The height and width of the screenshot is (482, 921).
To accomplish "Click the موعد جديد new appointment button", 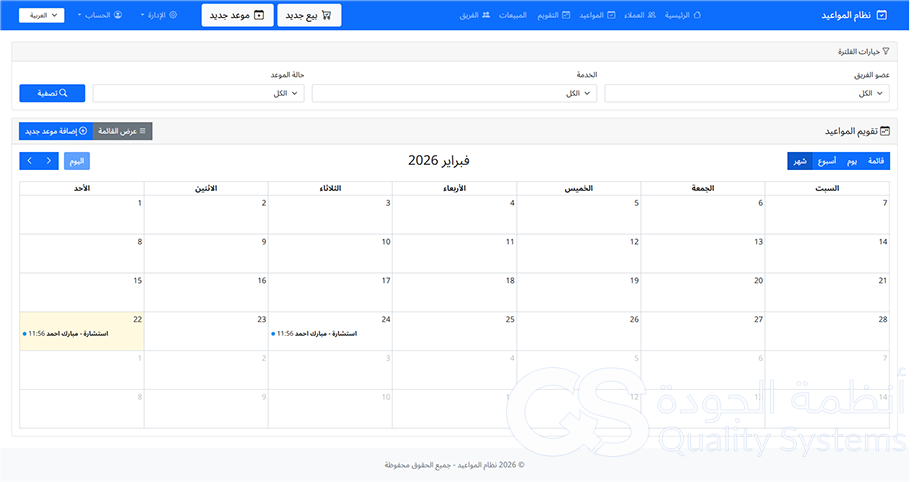I will 236,15.
